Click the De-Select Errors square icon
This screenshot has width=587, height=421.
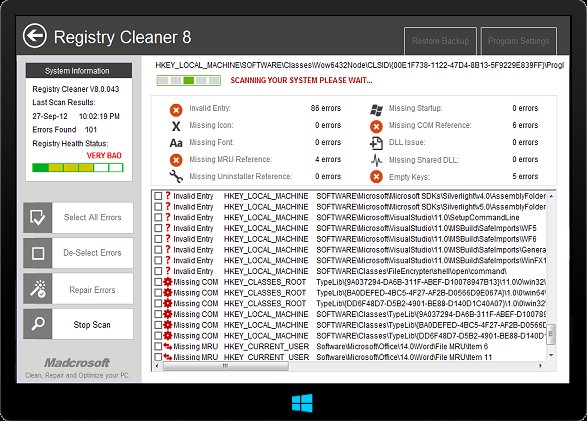tap(38, 253)
